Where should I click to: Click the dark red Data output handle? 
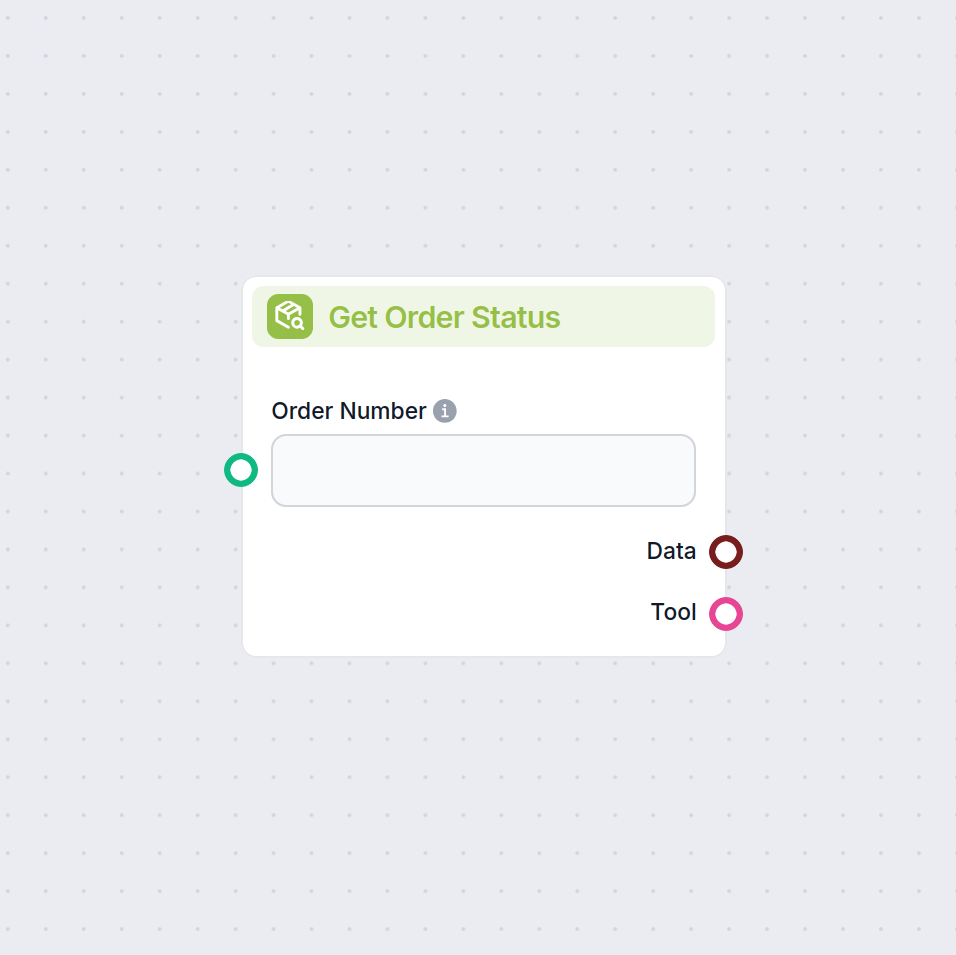pos(726,552)
